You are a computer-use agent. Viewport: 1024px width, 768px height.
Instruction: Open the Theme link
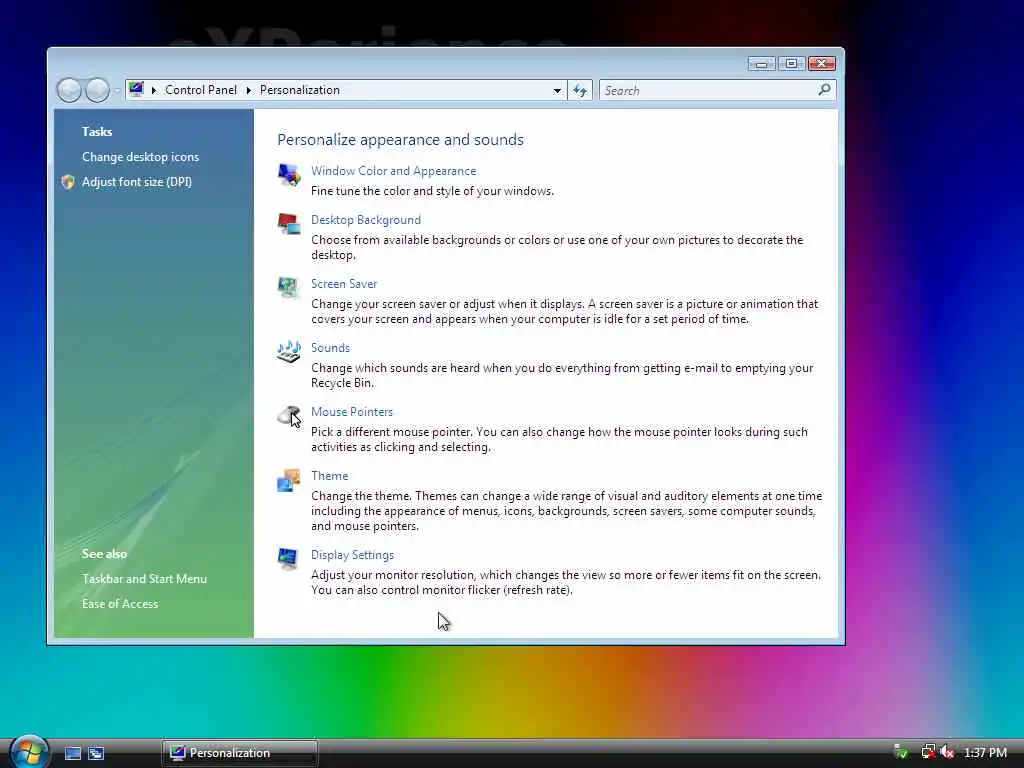(330, 476)
